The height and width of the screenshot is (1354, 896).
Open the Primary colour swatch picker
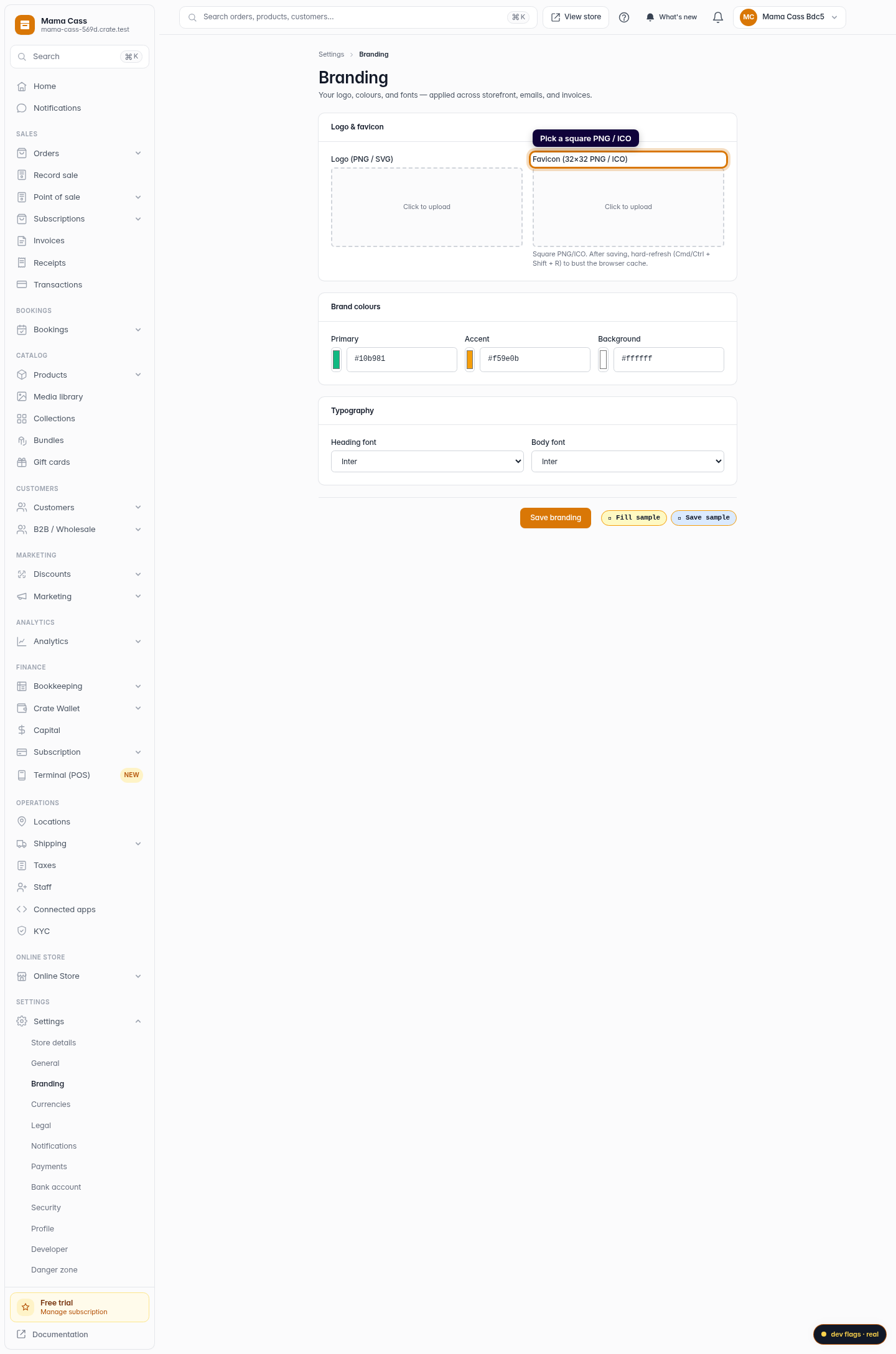(x=336, y=360)
